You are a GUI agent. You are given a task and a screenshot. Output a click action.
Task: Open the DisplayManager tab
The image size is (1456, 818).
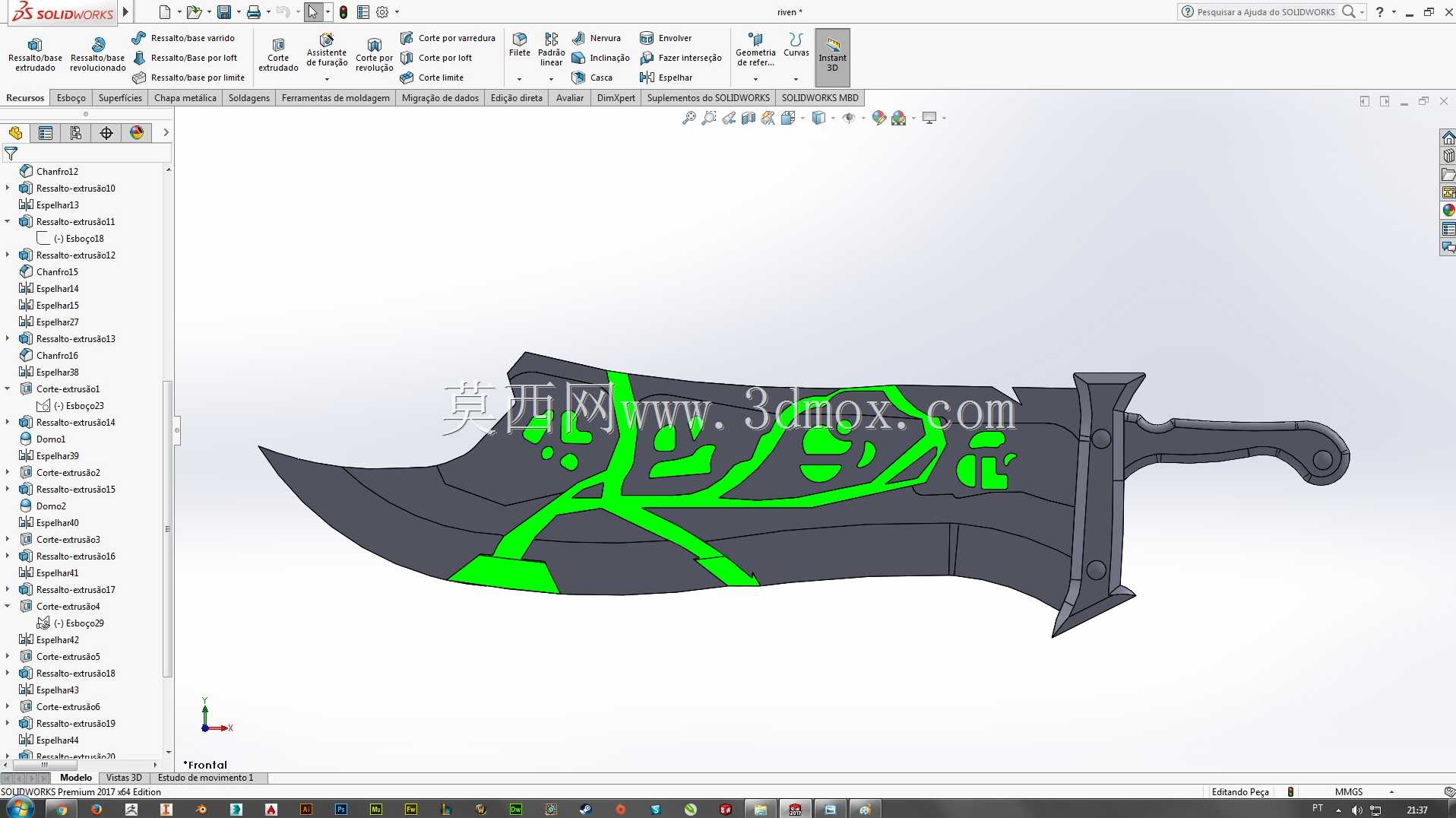[137, 133]
